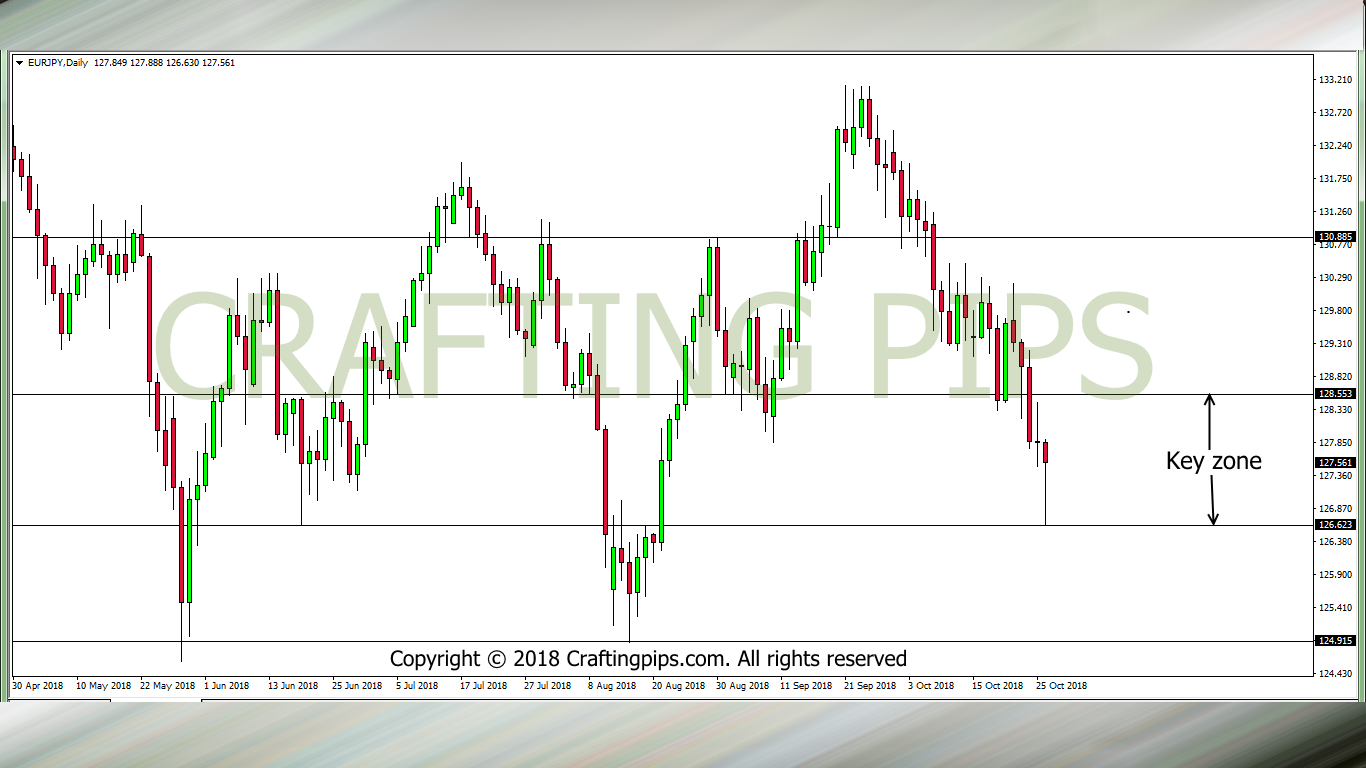Click the 15 Oct 2018 date label
1366x768 pixels.
998,686
